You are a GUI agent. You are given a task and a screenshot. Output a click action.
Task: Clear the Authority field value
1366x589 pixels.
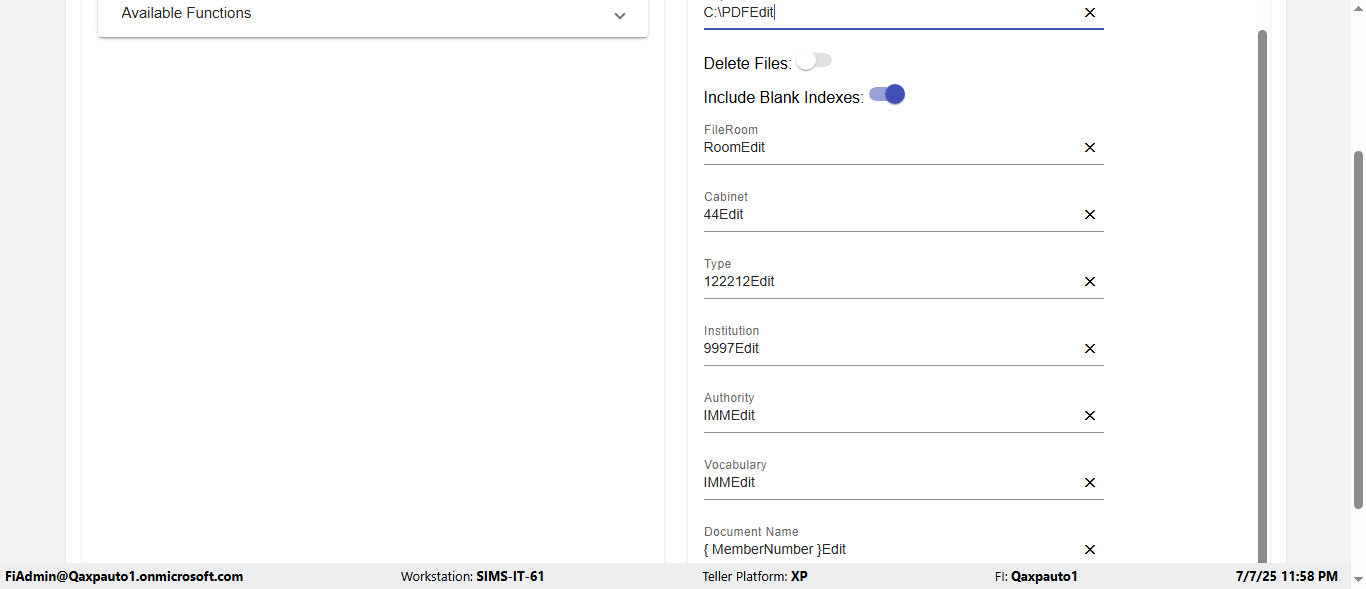(1090, 416)
